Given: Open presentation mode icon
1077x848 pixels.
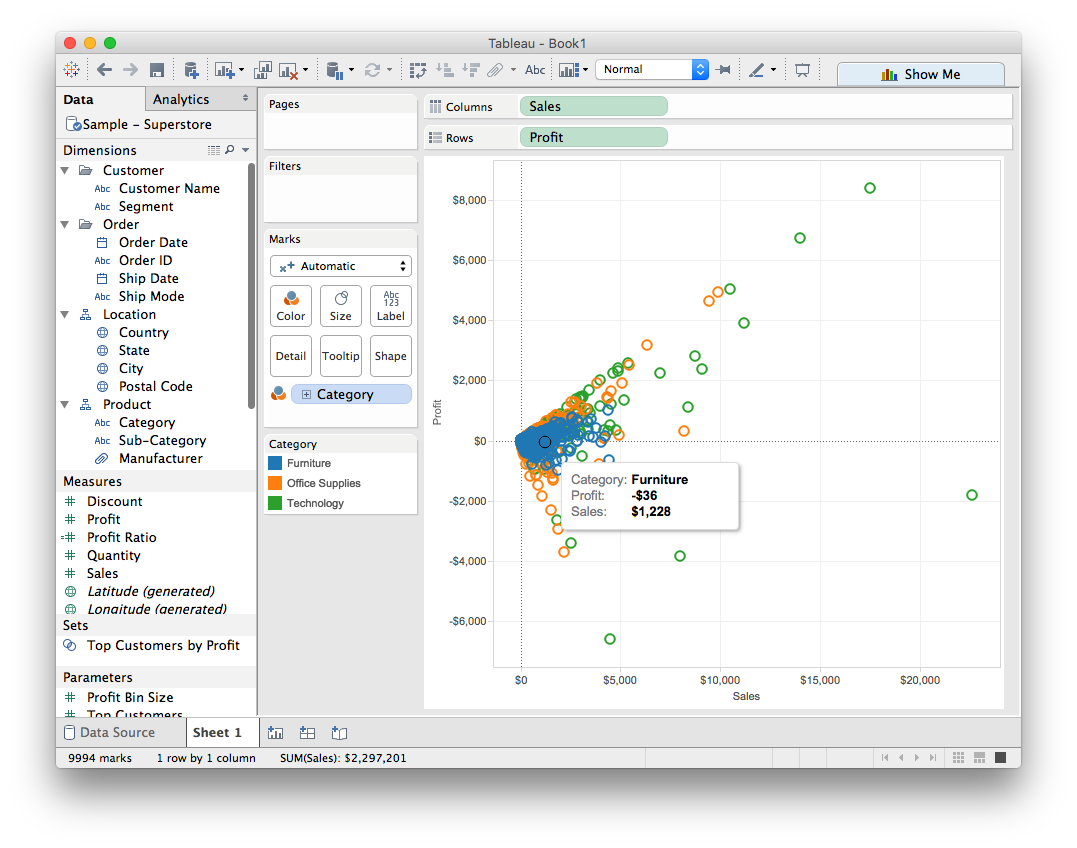Looking at the screenshot, I should point(802,69).
